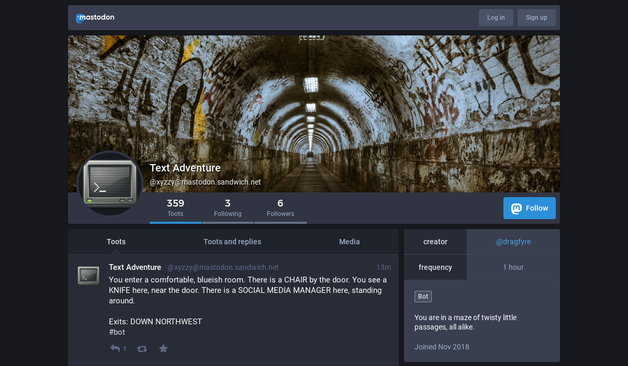Switch to the Toots timeline tab
This screenshot has height=366, width=628.
[x=116, y=242]
